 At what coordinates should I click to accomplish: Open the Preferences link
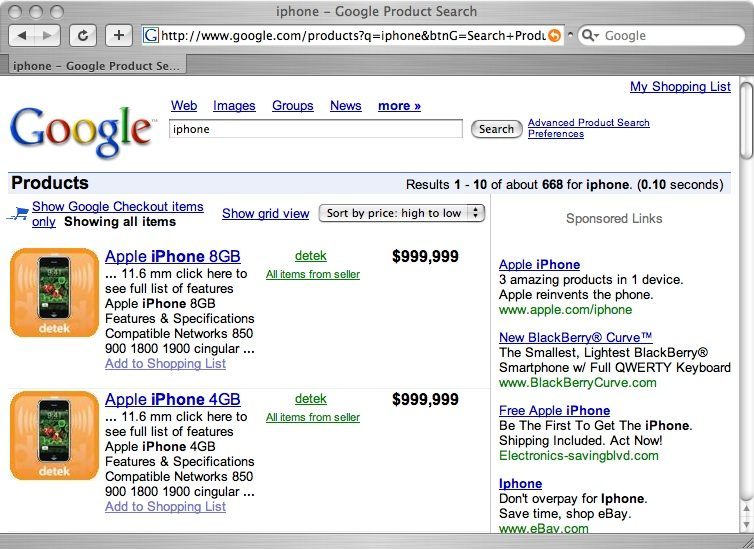pos(556,134)
